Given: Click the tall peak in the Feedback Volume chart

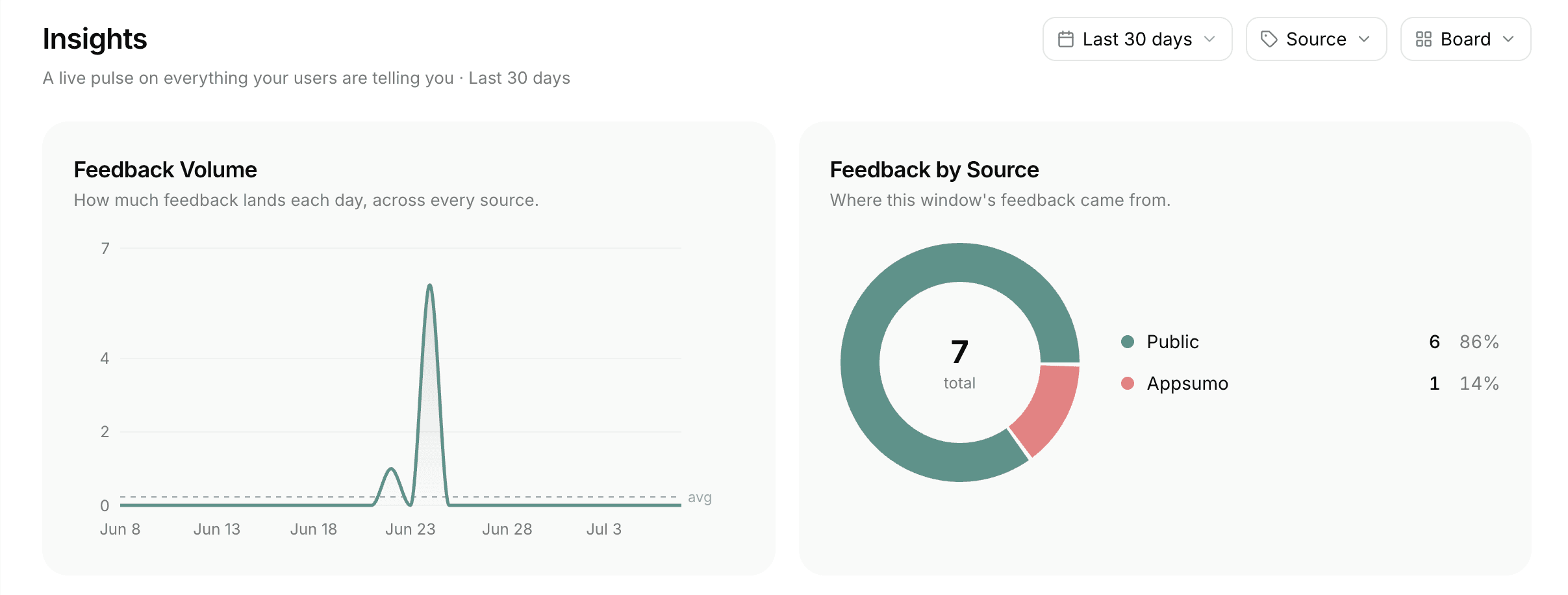Looking at the screenshot, I should [429, 286].
